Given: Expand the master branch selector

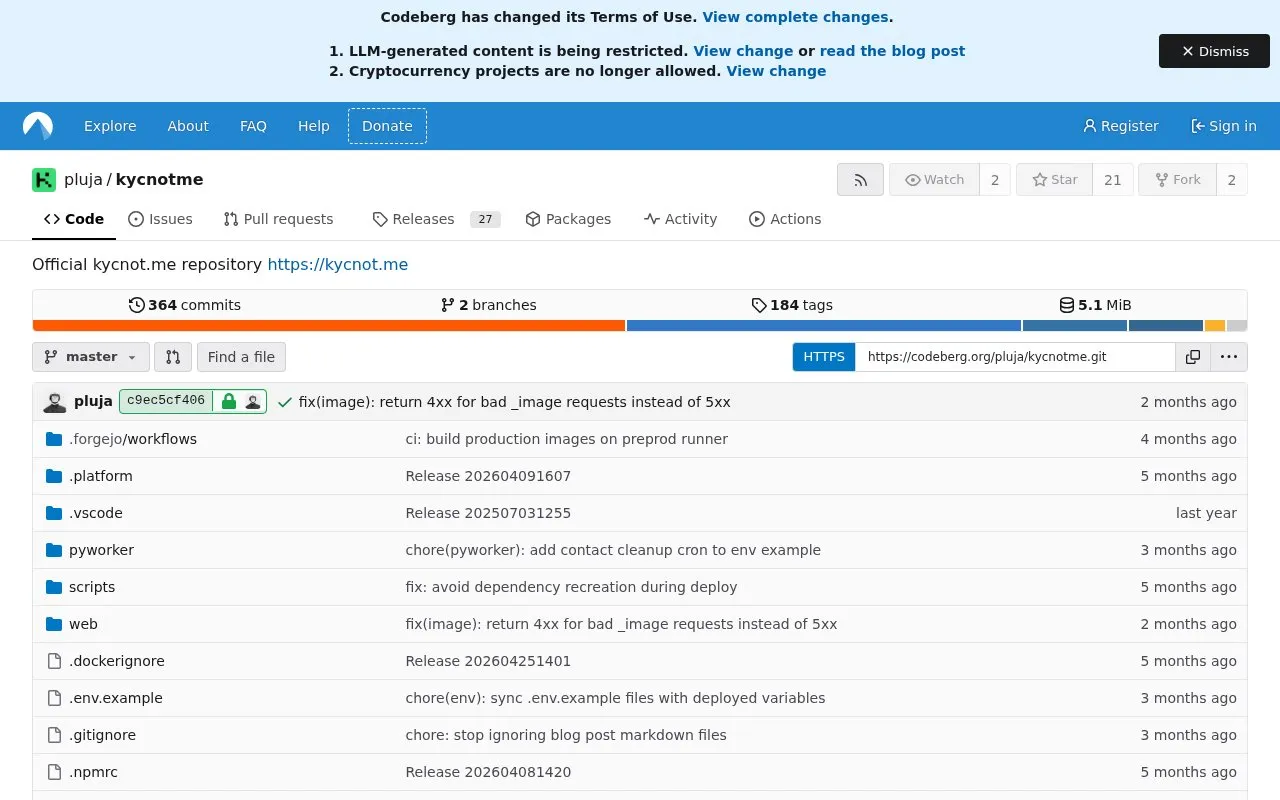Looking at the screenshot, I should click(91, 357).
